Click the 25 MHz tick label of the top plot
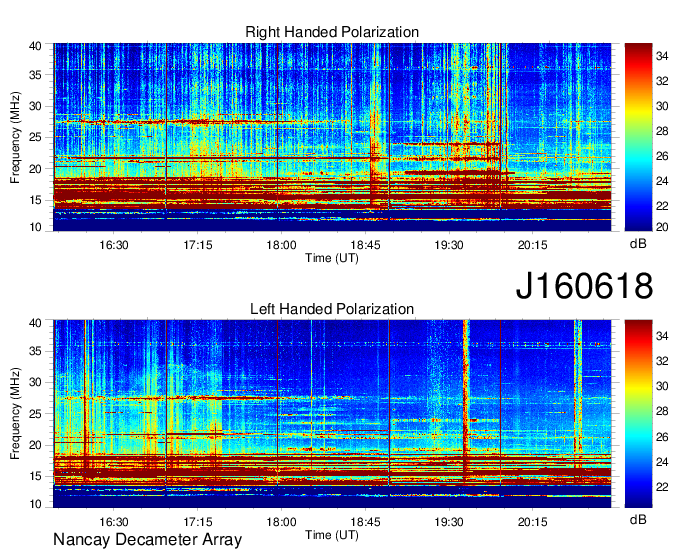 (x=35, y=137)
